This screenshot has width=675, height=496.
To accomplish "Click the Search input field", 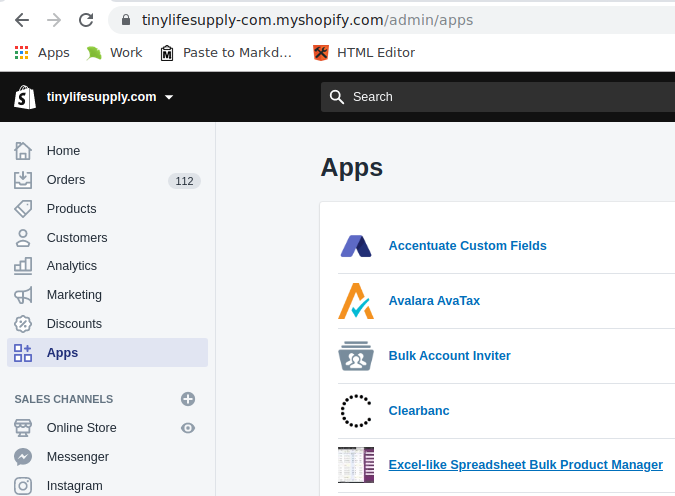I will (500, 97).
